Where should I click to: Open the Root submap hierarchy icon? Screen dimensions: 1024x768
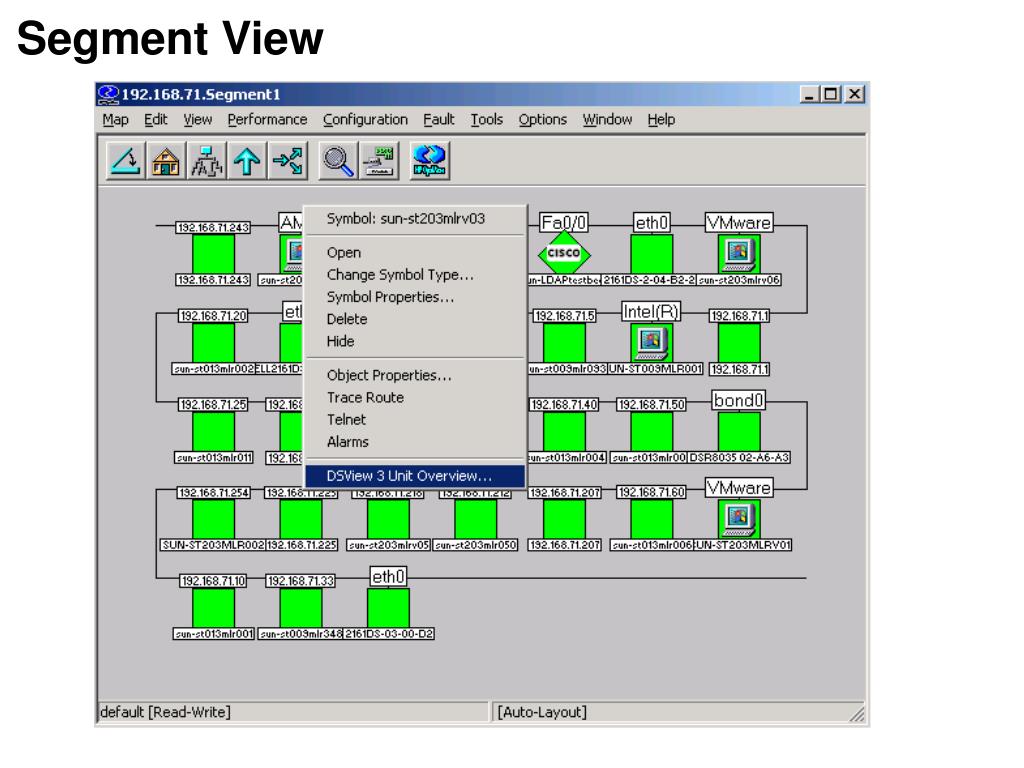(x=206, y=160)
